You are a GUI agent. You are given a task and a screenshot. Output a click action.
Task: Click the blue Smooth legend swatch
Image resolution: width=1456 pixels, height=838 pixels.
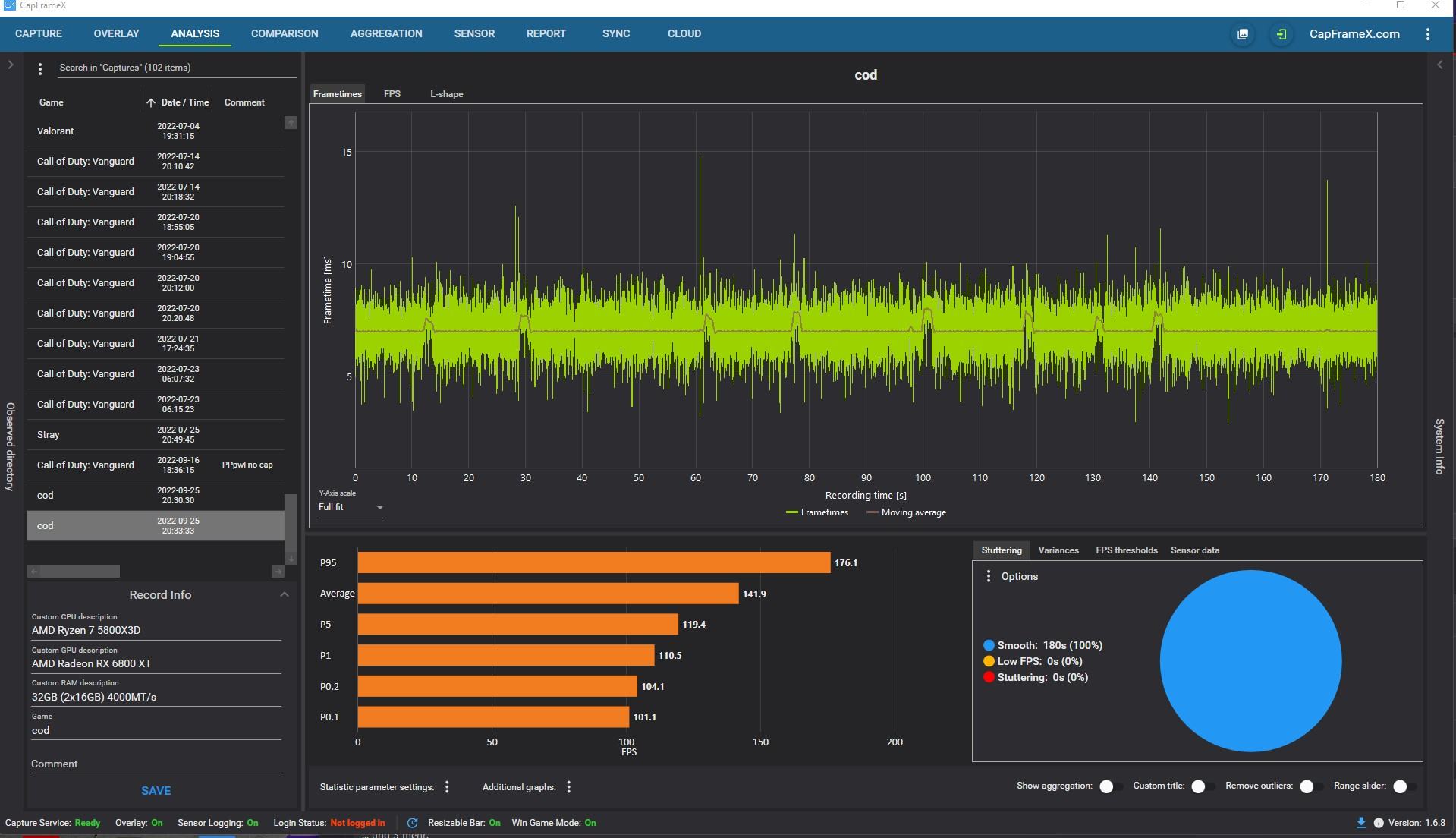pyautogui.click(x=989, y=646)
